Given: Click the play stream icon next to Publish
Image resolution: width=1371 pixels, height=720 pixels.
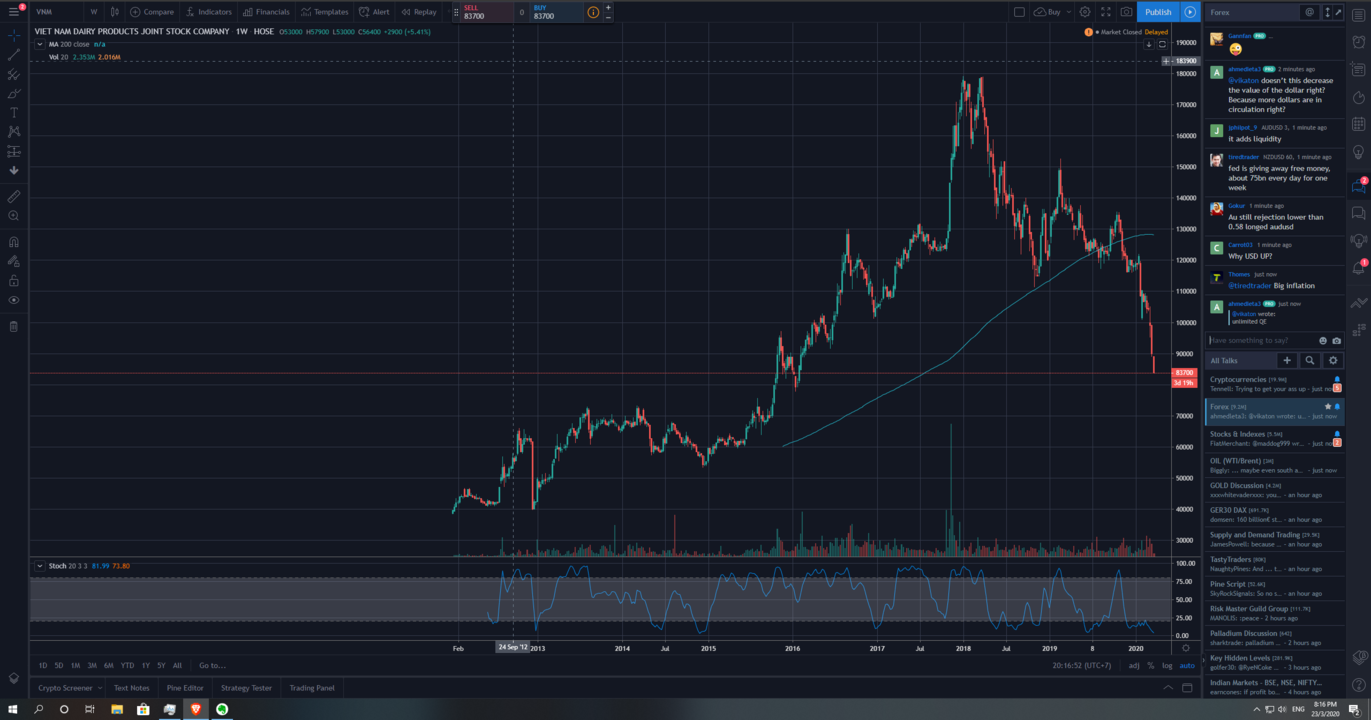Looking at the screenshot, I should click(x=1190, y=12).
